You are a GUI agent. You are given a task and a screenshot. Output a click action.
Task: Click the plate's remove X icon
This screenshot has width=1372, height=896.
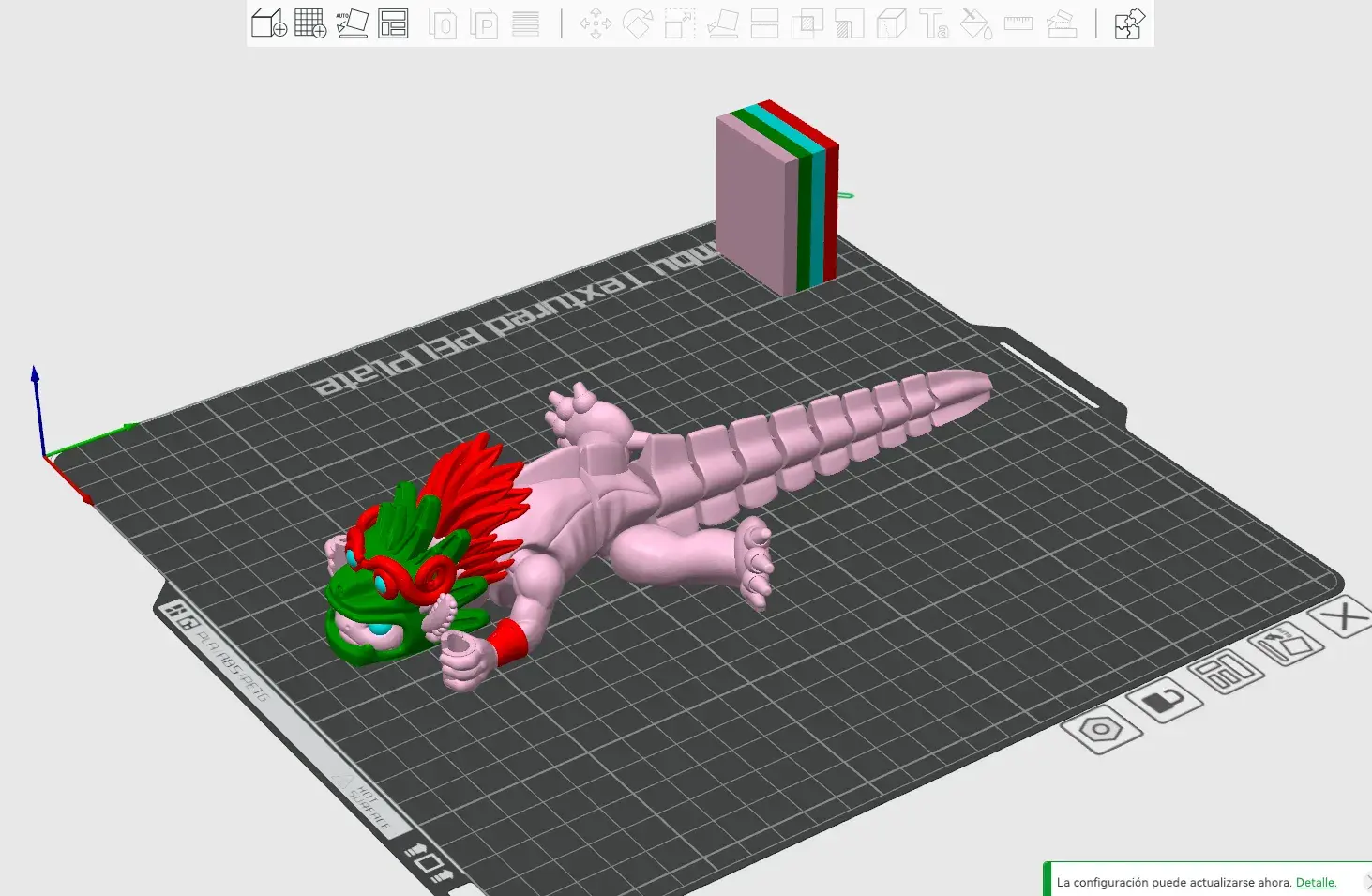(x=1344, y=616)
